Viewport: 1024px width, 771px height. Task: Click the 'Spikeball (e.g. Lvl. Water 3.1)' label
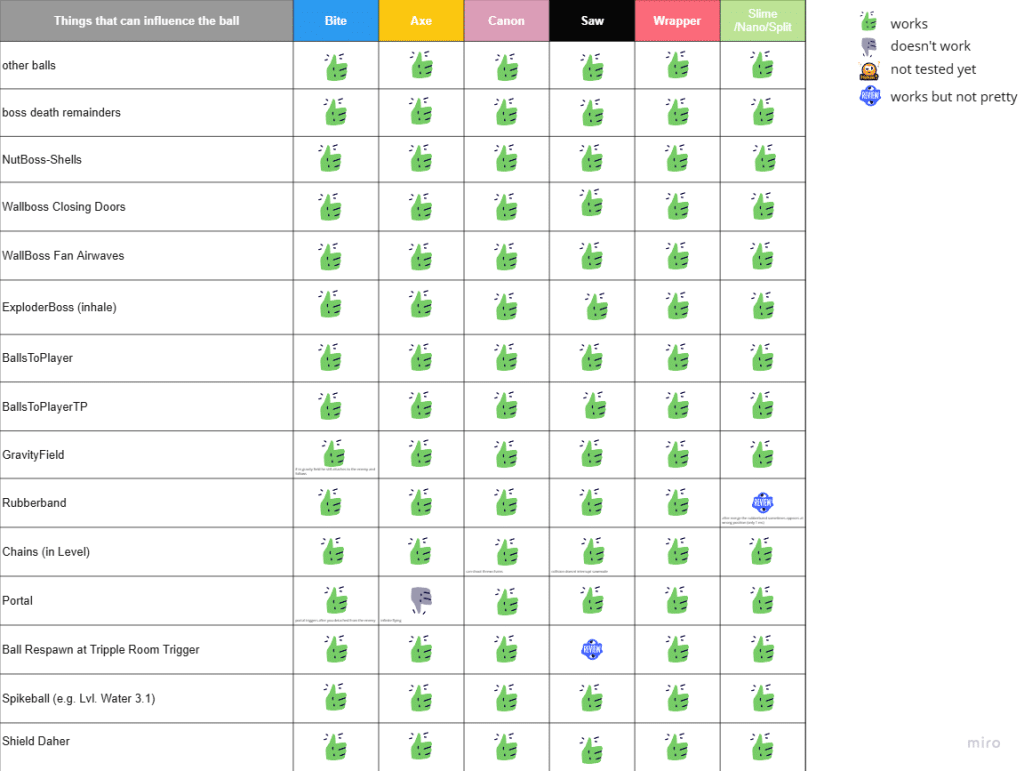pyautogui.click(x=79, y=697)
